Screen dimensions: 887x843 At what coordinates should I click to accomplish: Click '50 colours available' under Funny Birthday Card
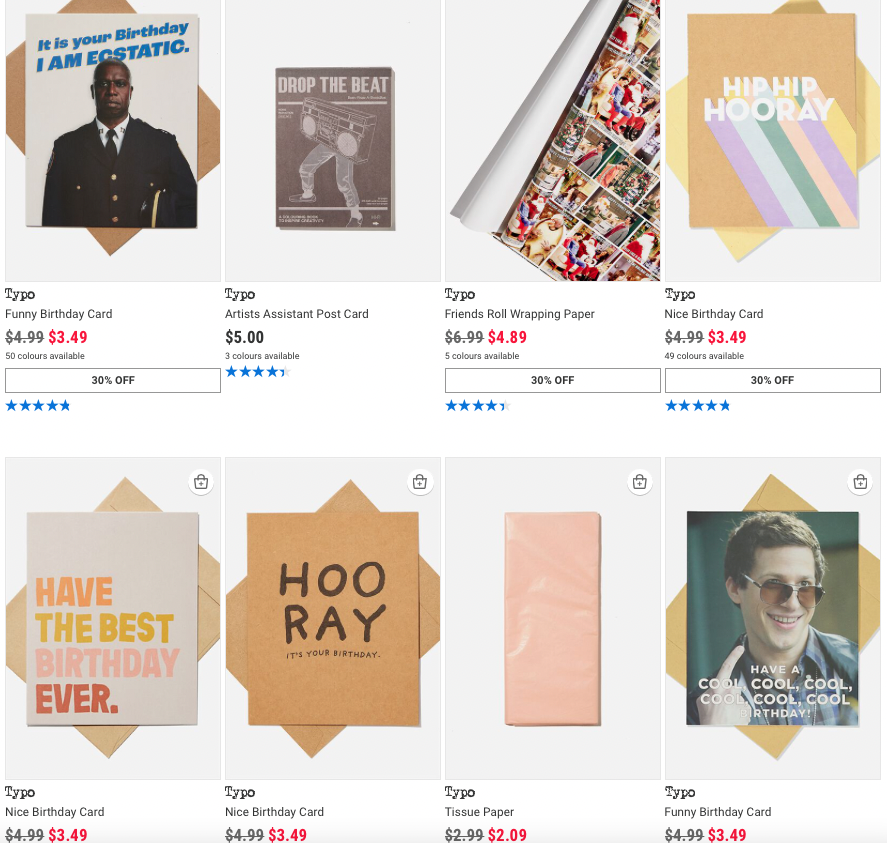click(45, 356)
